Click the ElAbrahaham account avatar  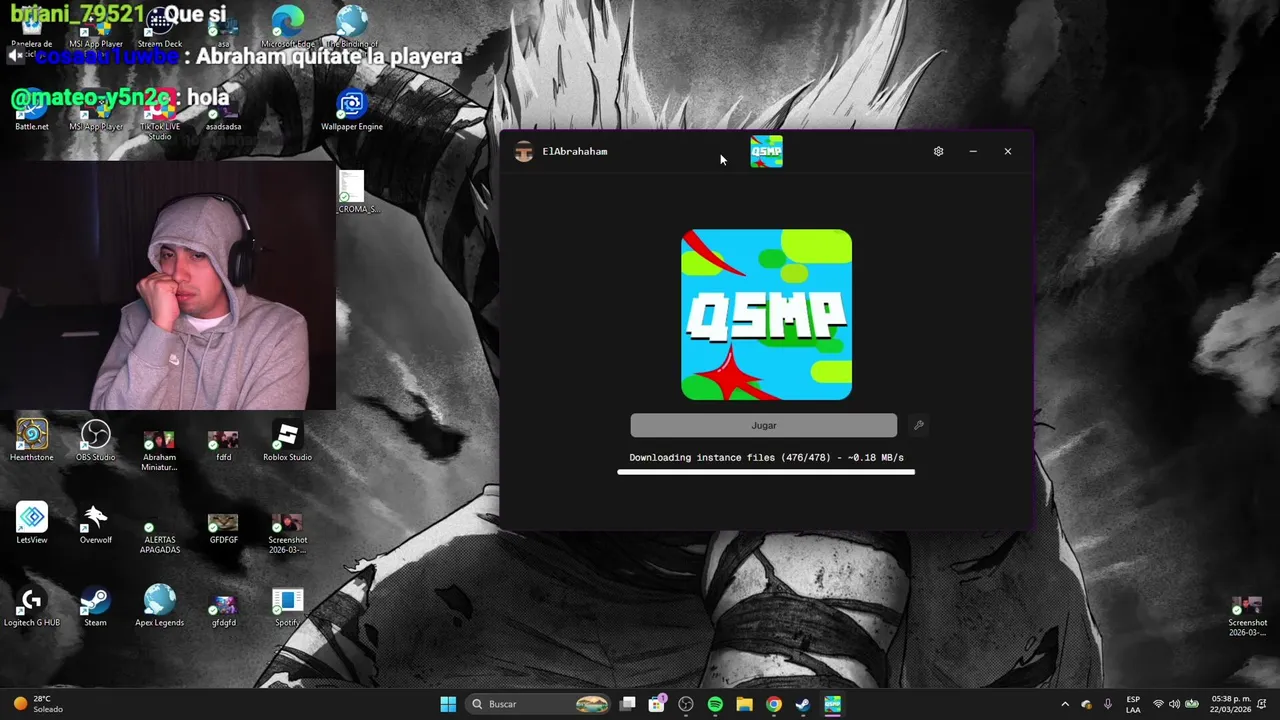click(524, 151)
